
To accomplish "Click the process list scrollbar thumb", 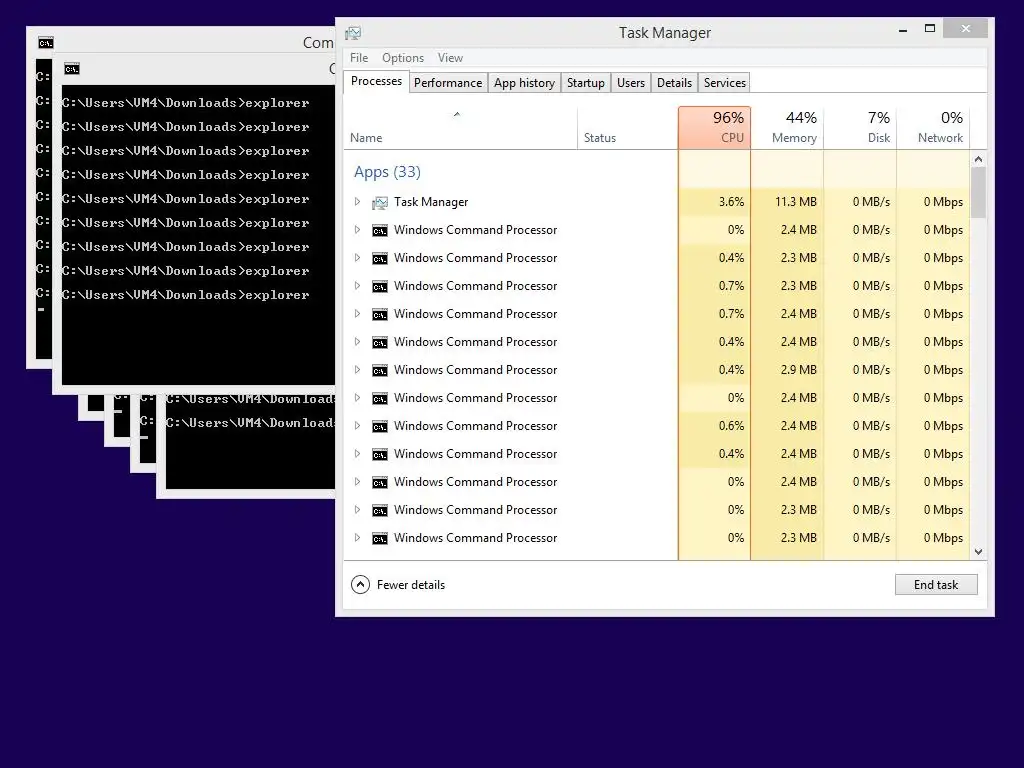I will pos(978,192).
